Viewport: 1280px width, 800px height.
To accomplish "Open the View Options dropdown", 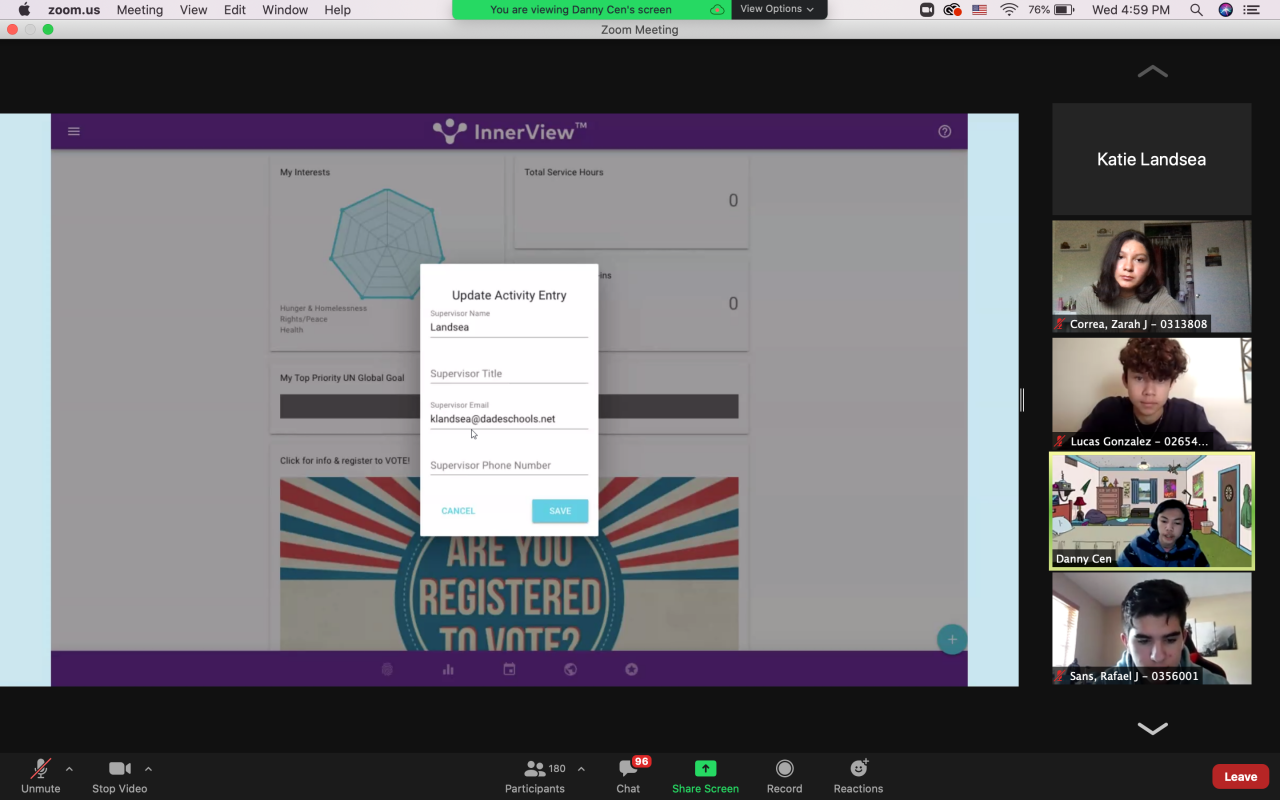I will 777,9.
